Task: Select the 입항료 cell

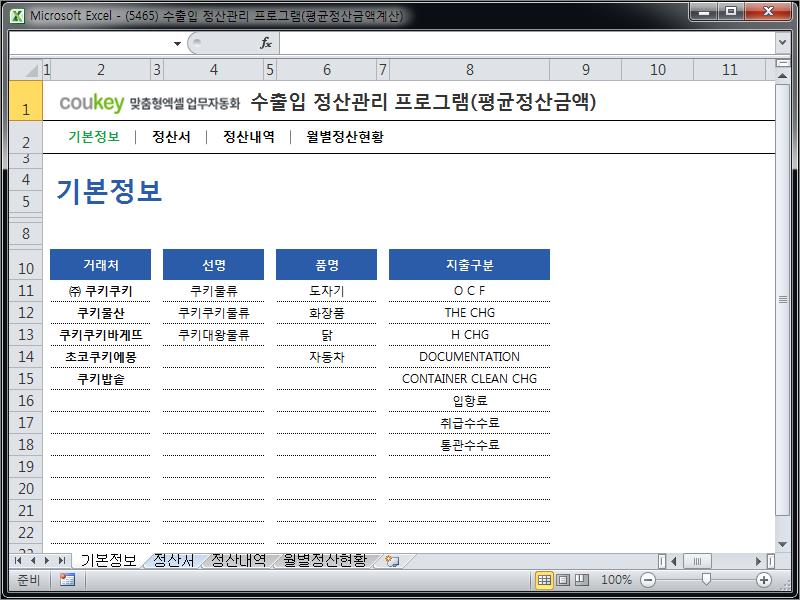Action: coord(469,401)
